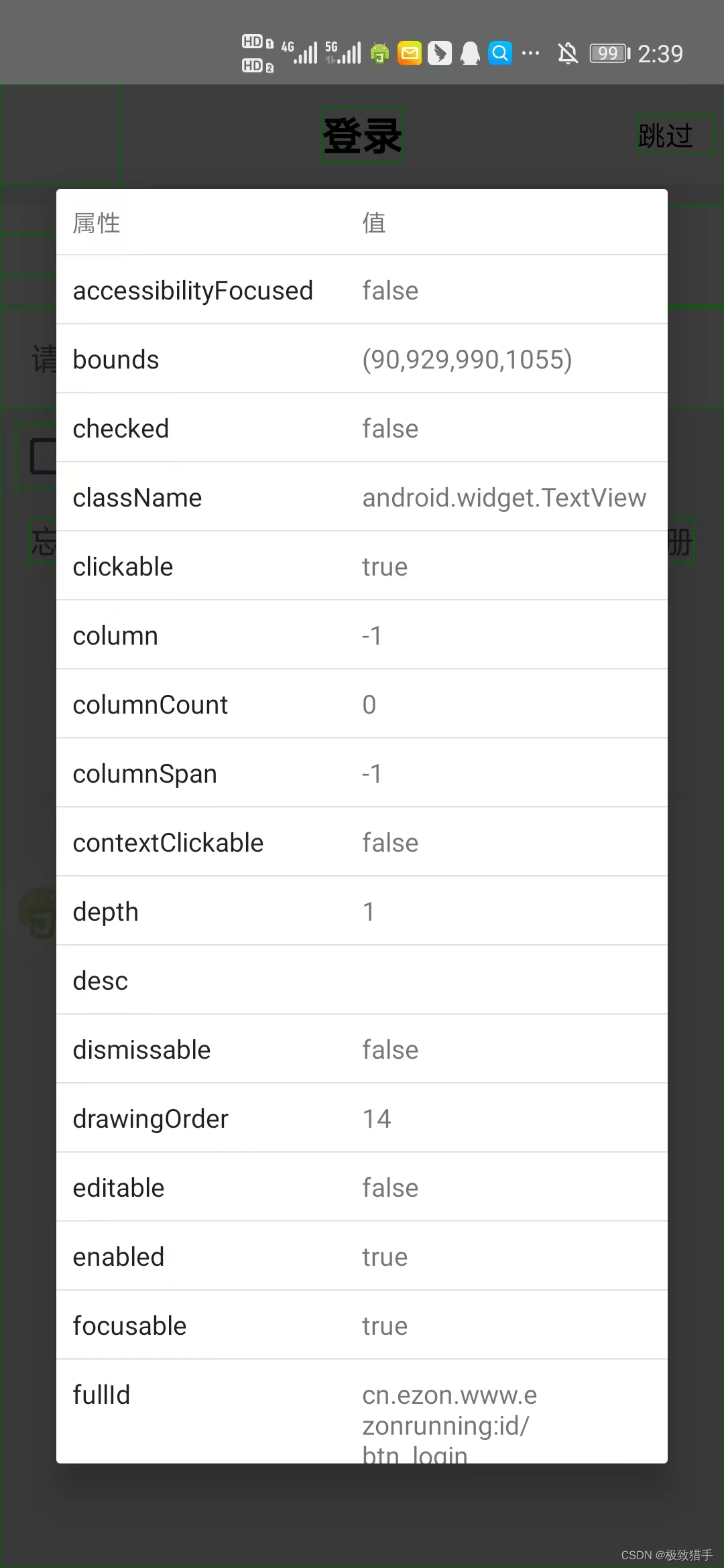Select the accessibilityFocused row
The height and width of the screenshot is (1568, 724).
[x=362, y=290]
